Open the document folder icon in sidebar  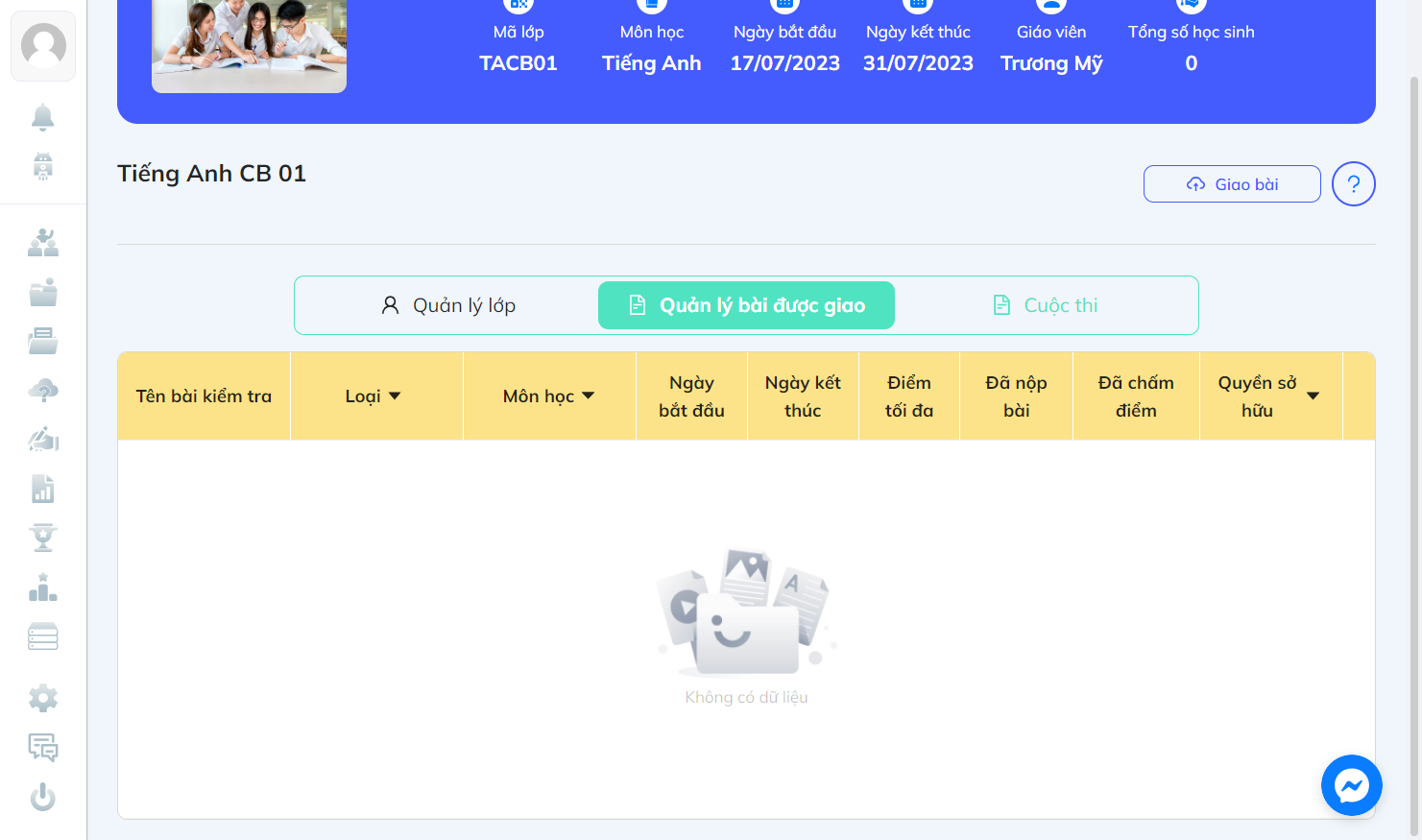tap(43, 341)
